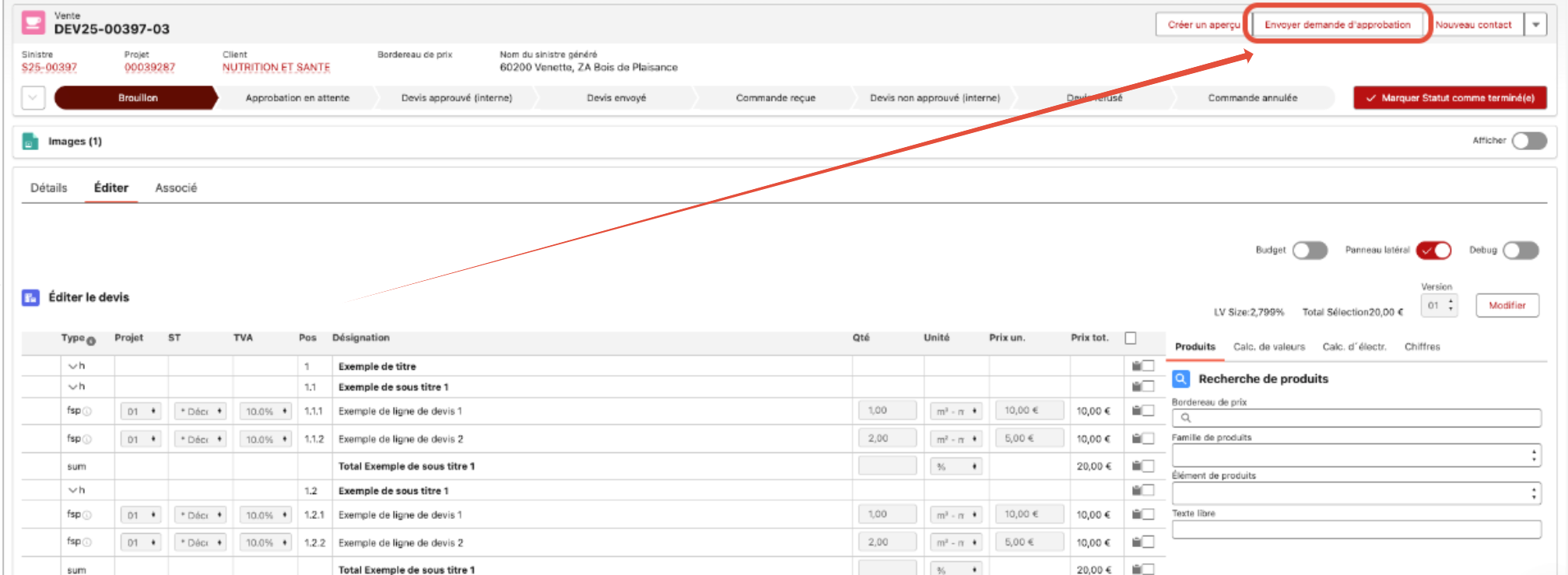Click the clipboard icon on row 1.1
Screen dimensions: 1568x575
1137,387
